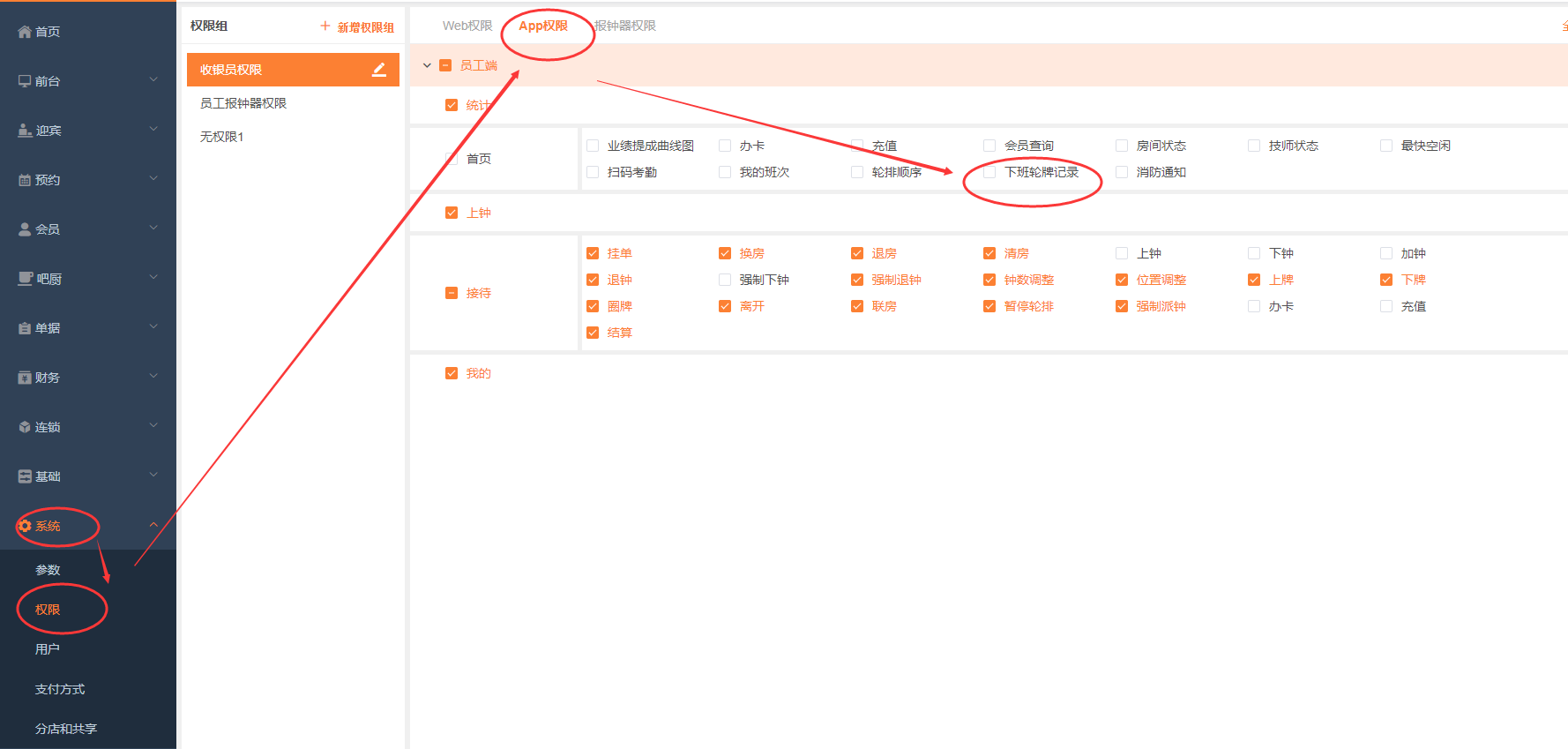Click the cup icon beside 吧厨
The image size is (1568, 749).
tap(25, 279)
